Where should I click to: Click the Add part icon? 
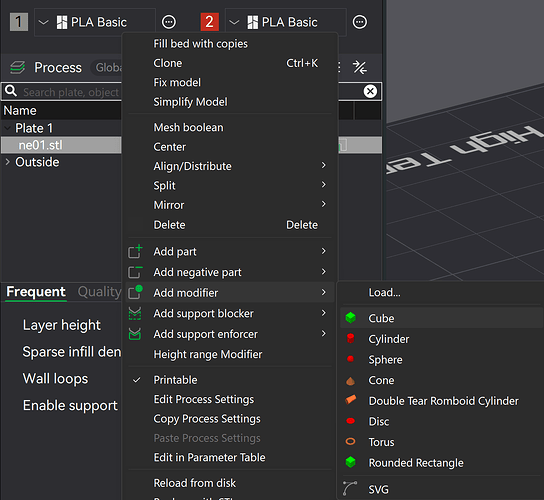point(135,251)
